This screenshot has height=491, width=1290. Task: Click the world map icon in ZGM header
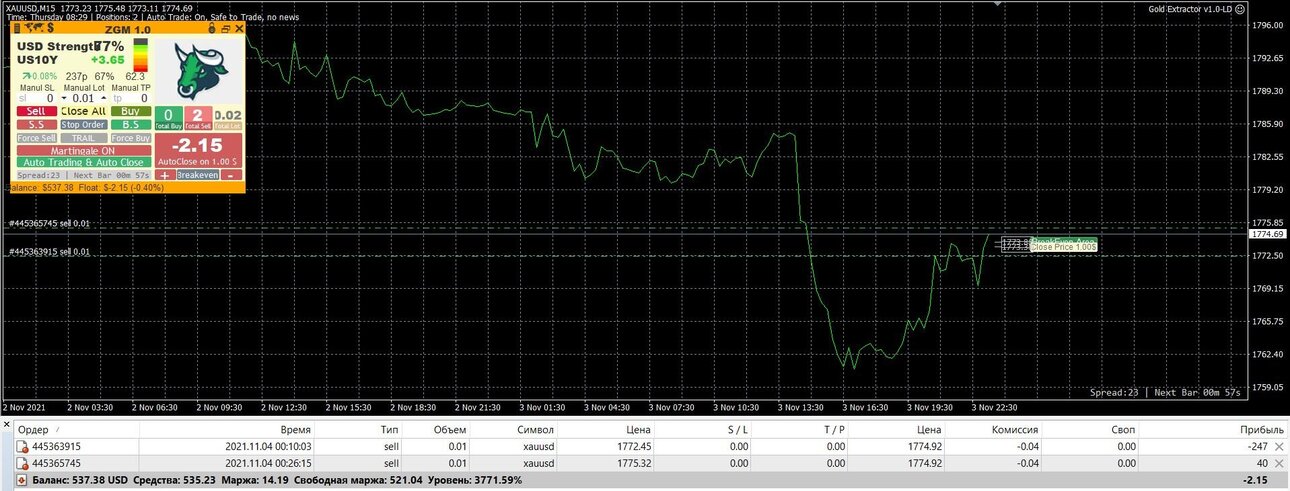coord(34,27)
